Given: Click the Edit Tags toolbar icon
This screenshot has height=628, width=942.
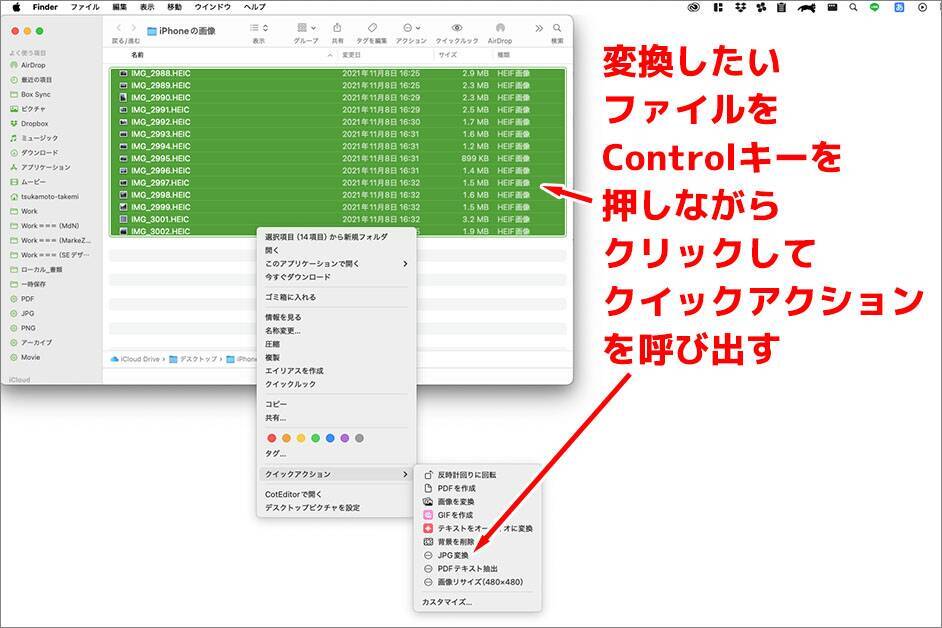Looking at the screenshot, I should tap(372, 28).
